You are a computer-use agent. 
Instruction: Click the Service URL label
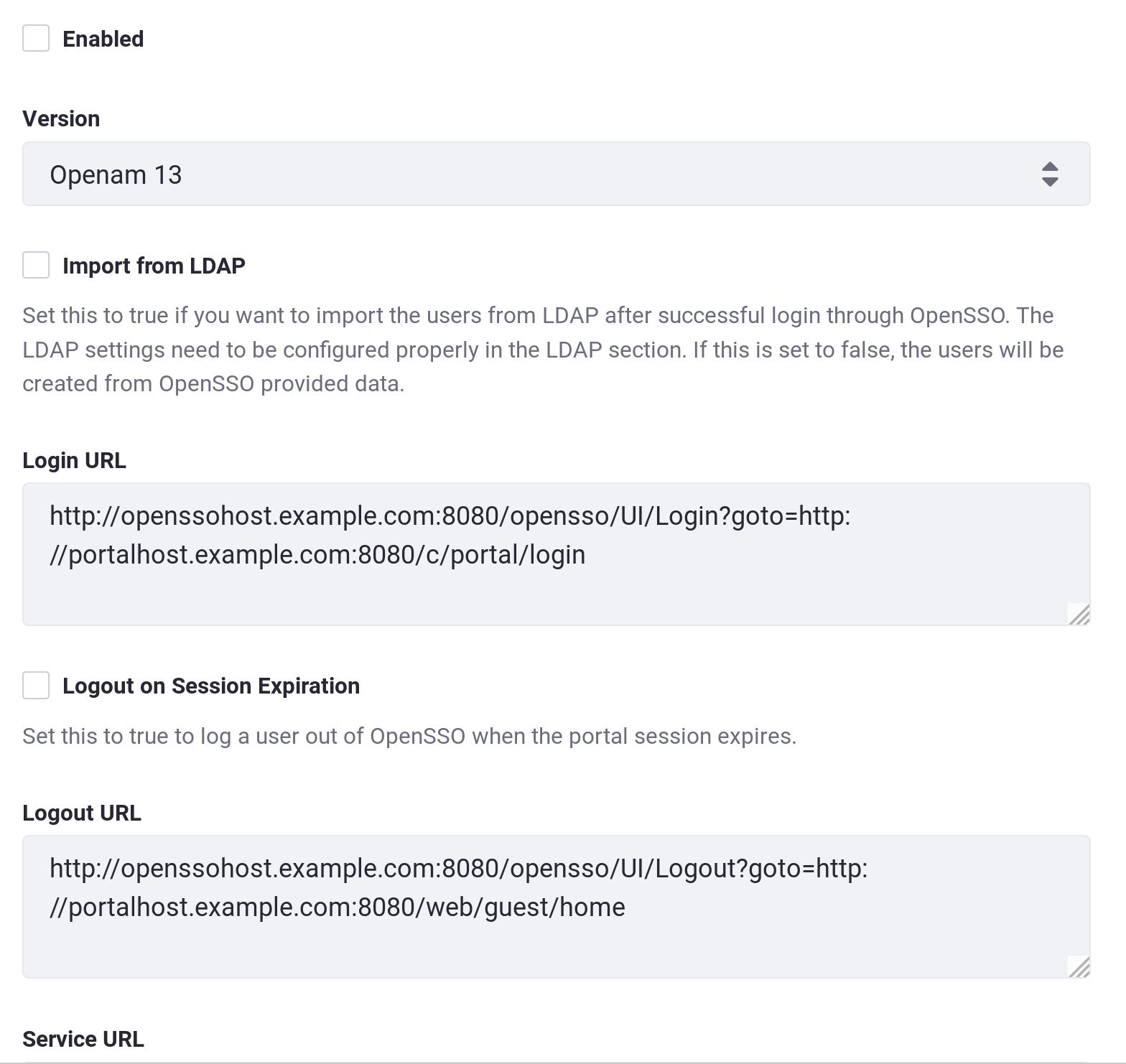point(83,1039)
